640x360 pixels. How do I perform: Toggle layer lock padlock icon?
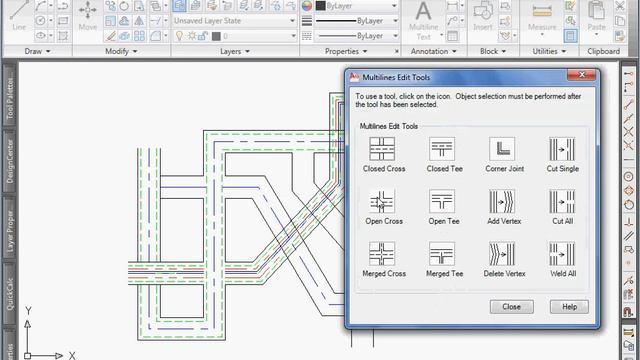point(203,36)
